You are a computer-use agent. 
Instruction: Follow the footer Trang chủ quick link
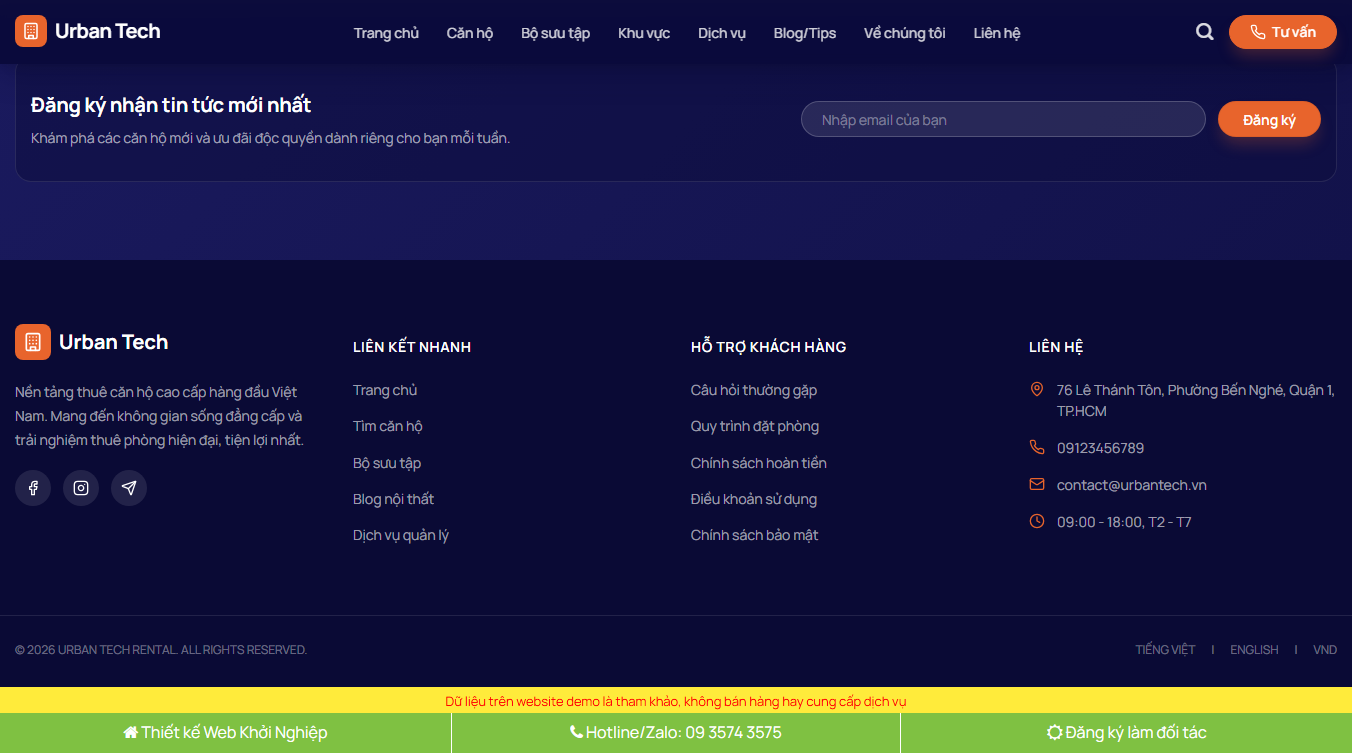[385, 390]
